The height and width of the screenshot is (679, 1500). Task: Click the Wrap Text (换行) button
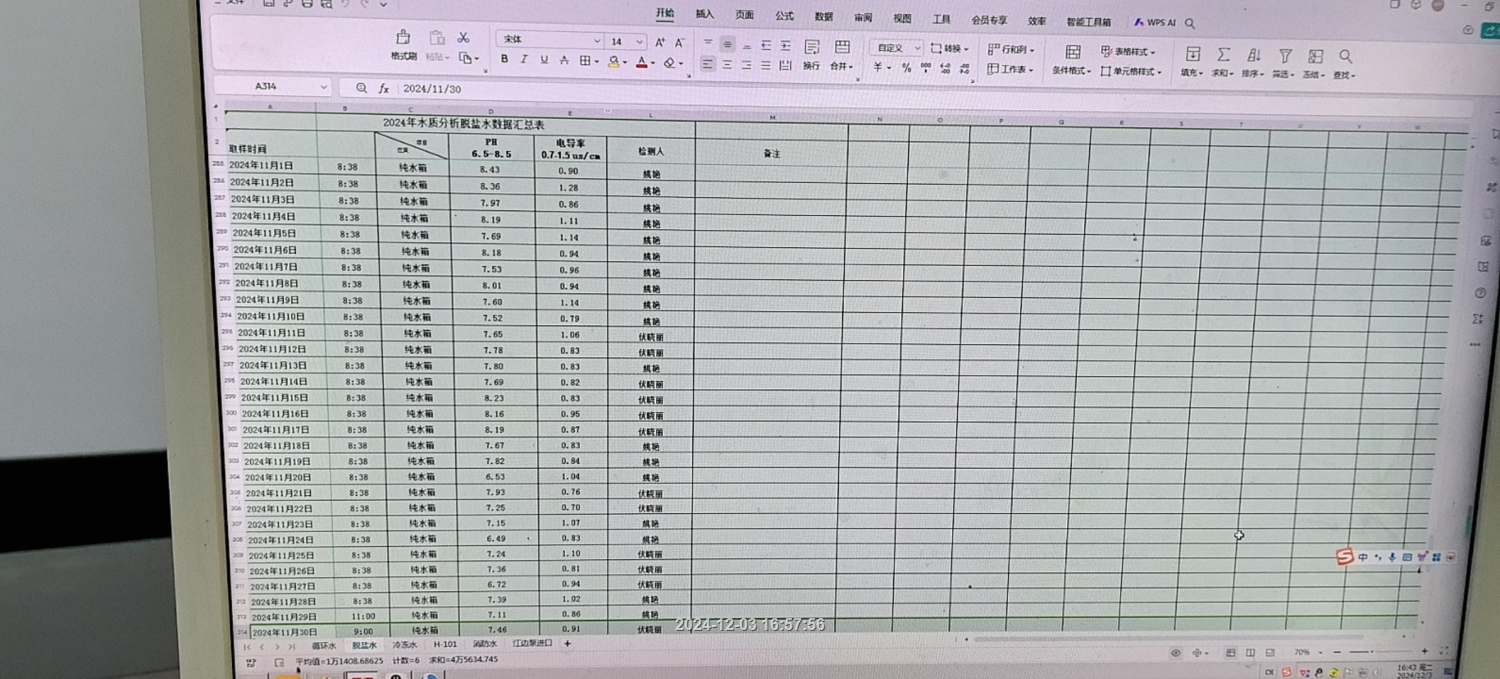click(x=811, y=55)
